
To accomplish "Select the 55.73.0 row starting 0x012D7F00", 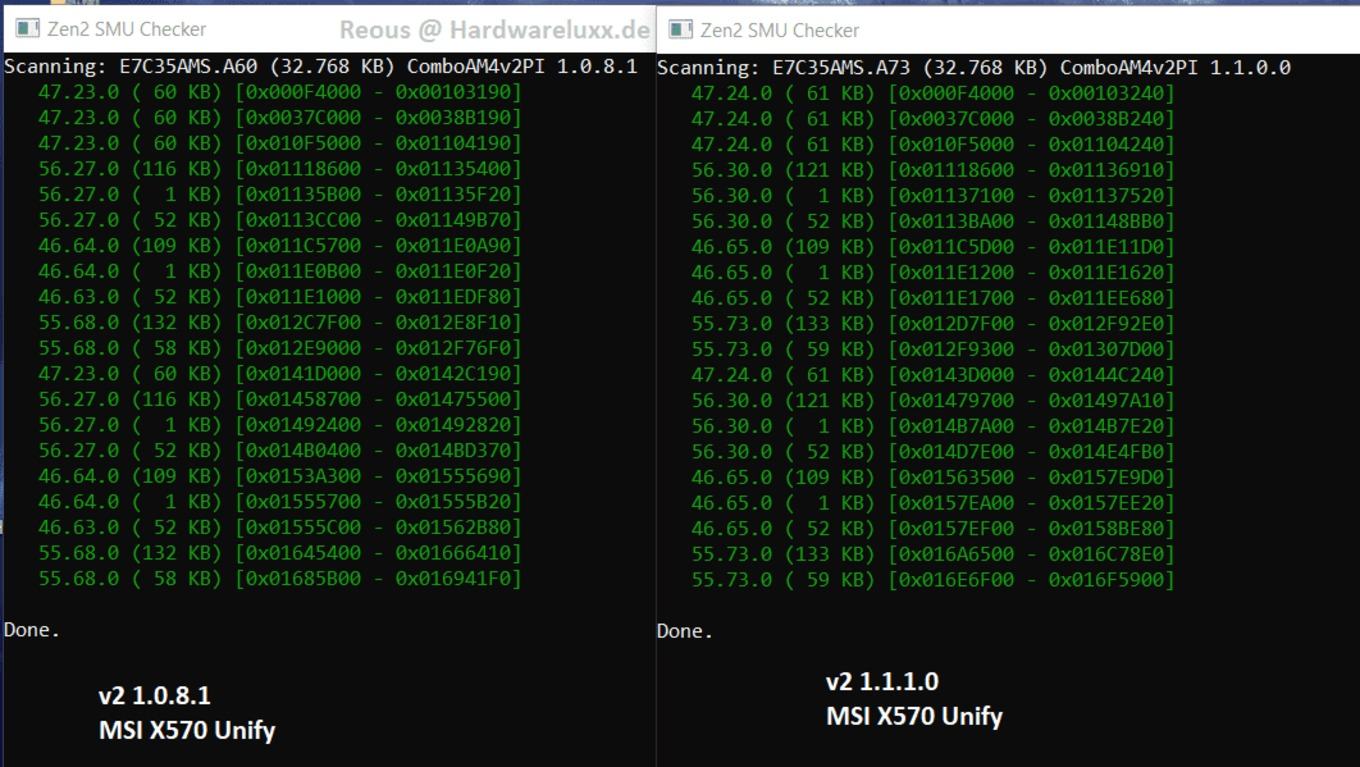I will coord(933,324).
